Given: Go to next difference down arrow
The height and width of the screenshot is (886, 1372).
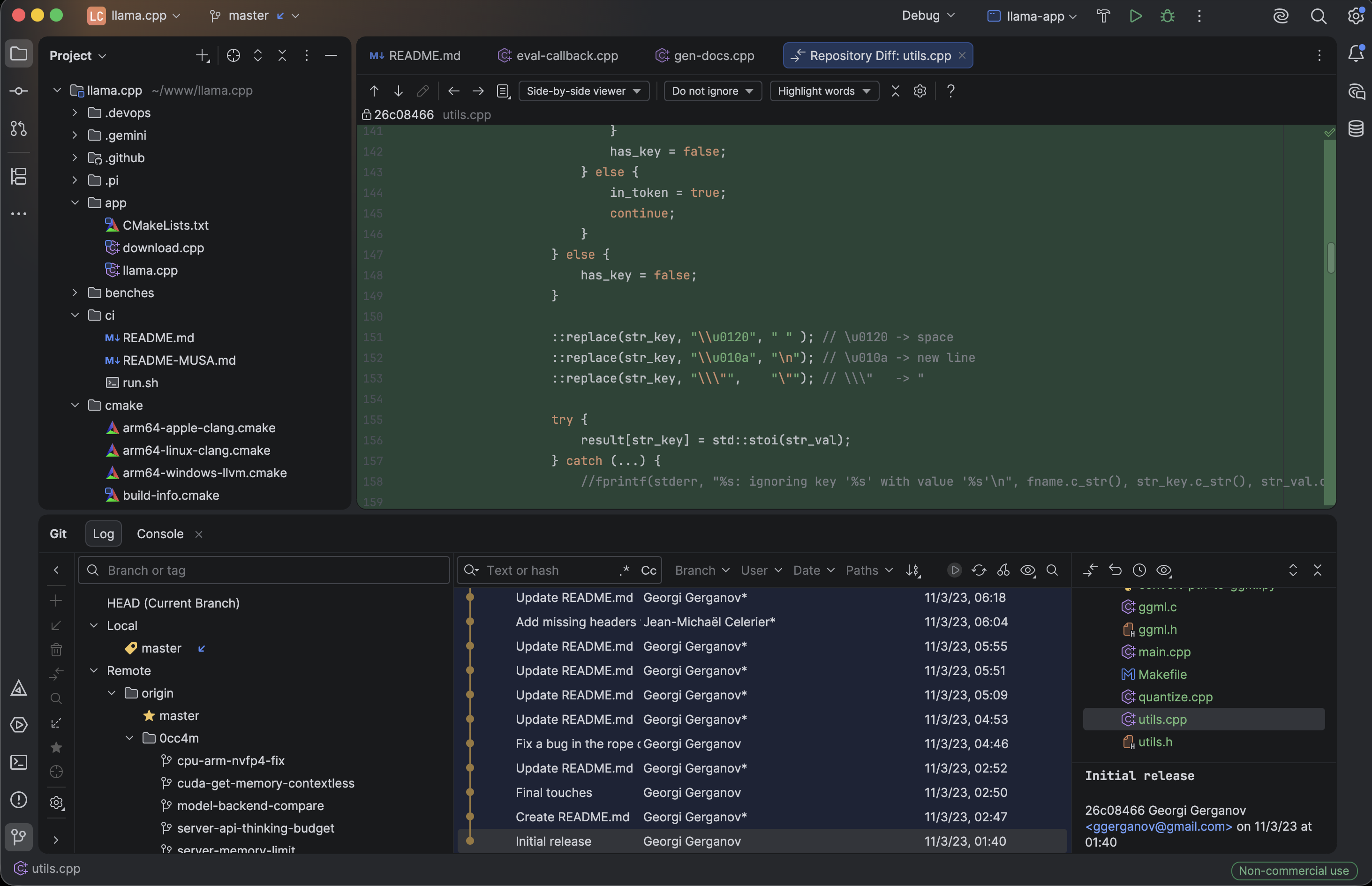Looking at the screenshot, I should [x=398, y=91].
